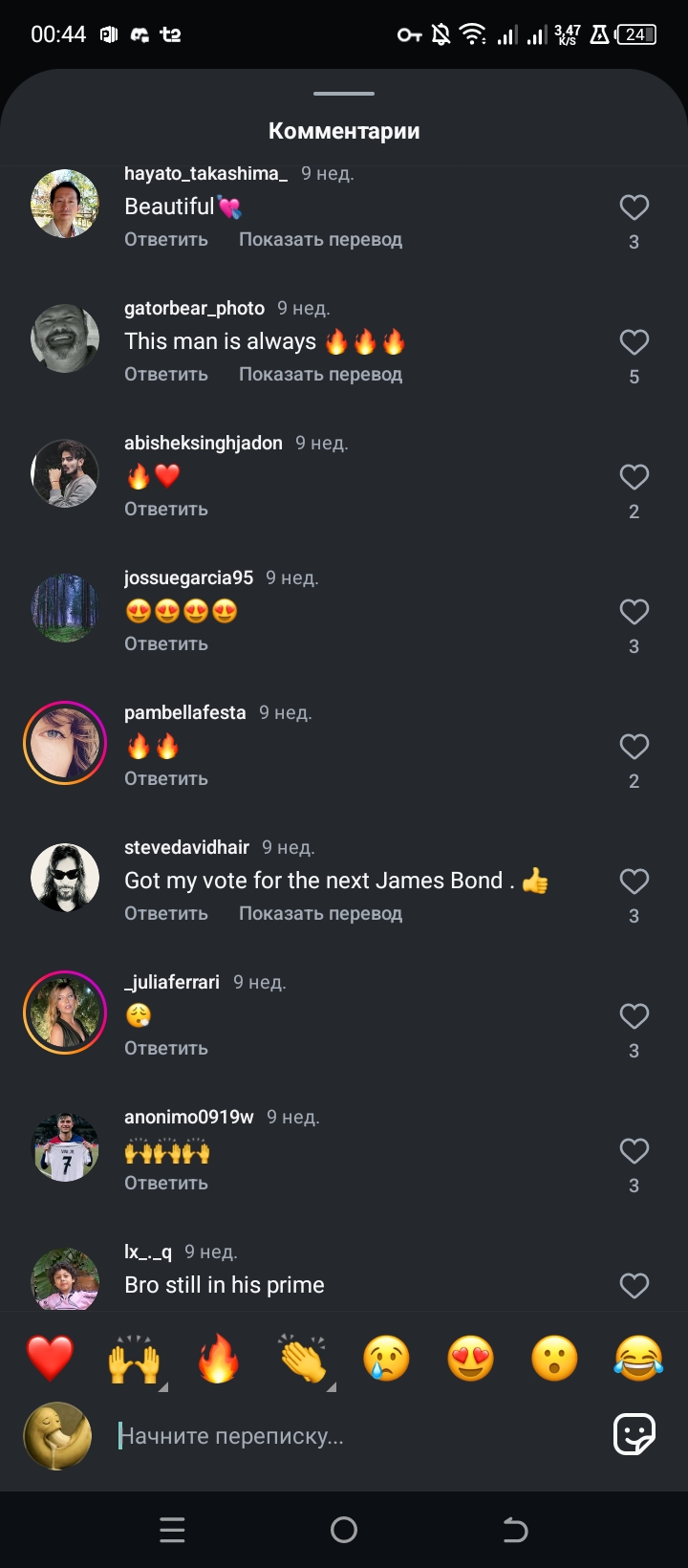Screen dimensions: 688x1568
Task: Open the sticker/GIF picker icon
Action: [x=634, y=1434]
